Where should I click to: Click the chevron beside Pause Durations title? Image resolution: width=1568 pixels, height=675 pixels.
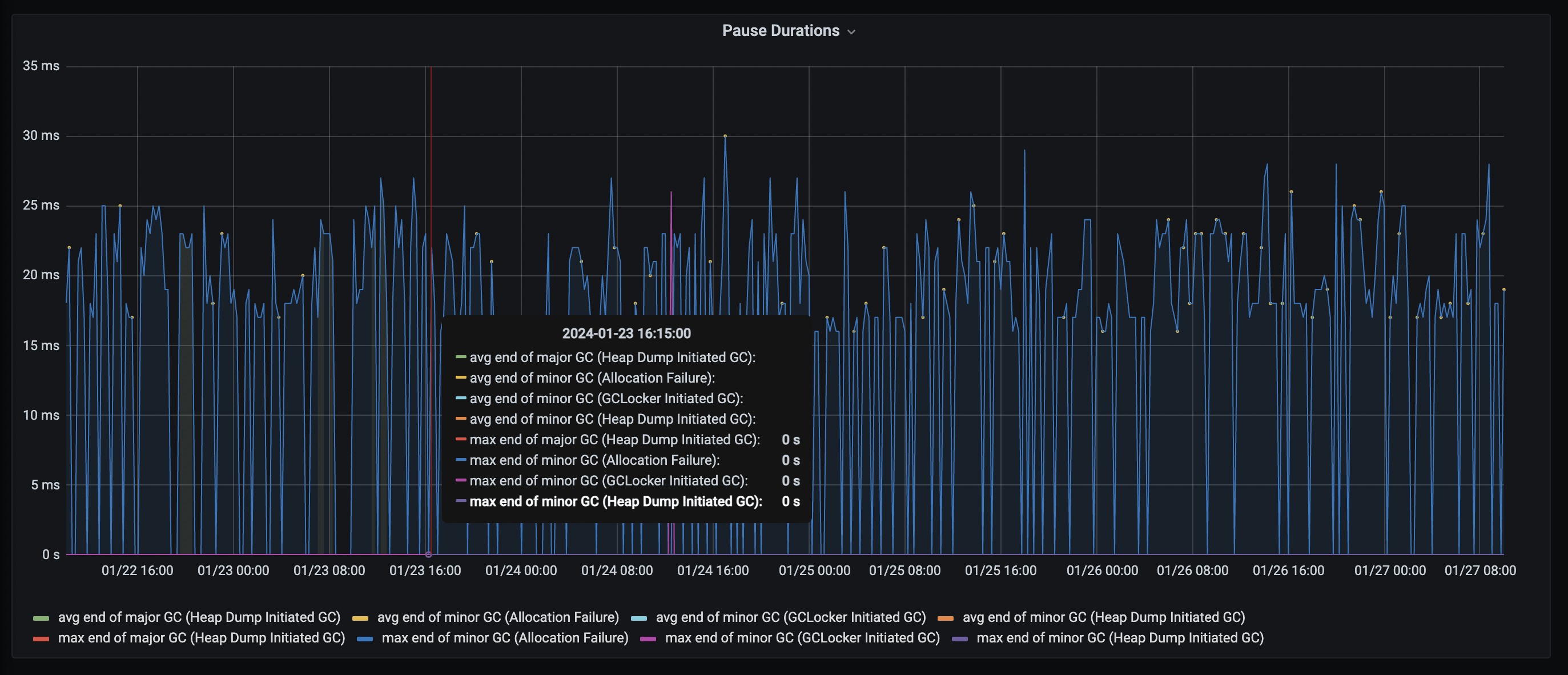click(851, 32)
